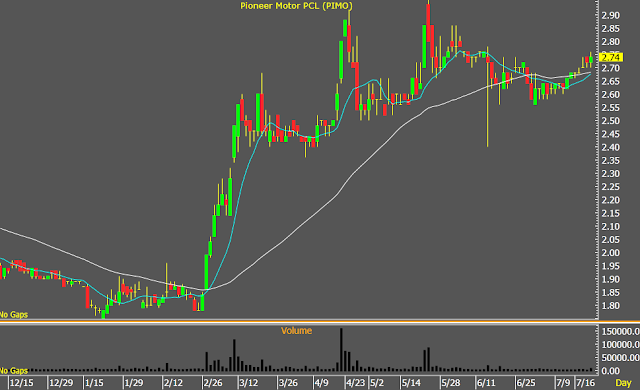The height and width of the screenshot is (390, 640).
Task: Select the 7/16 date marker
Action: point(585,383)
